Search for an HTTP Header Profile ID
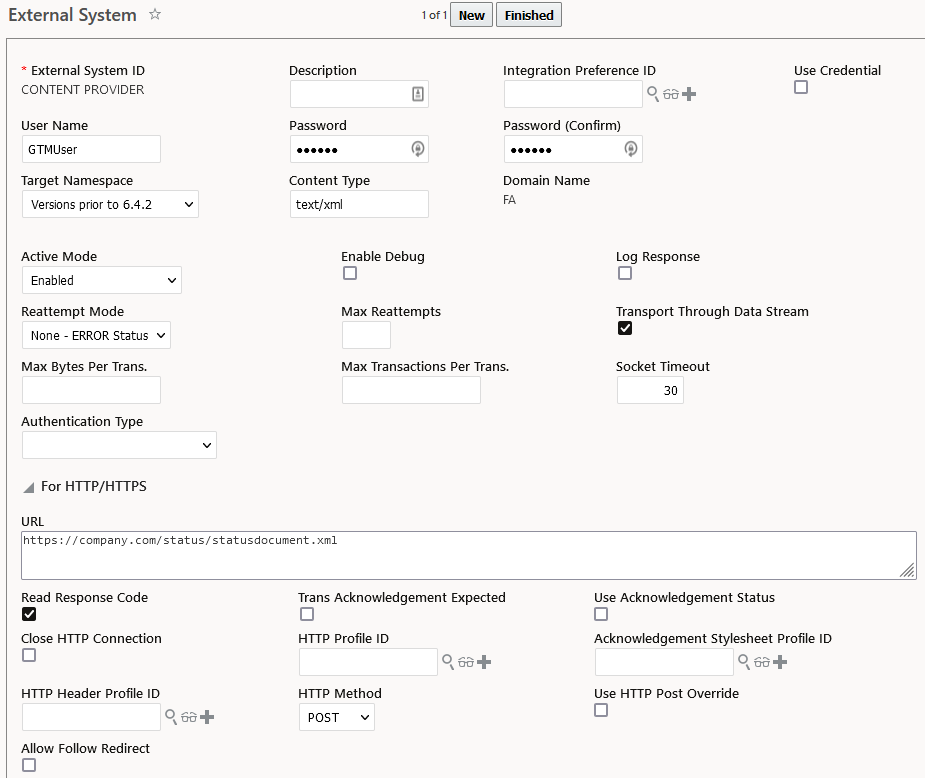 [x=171, y=717]
